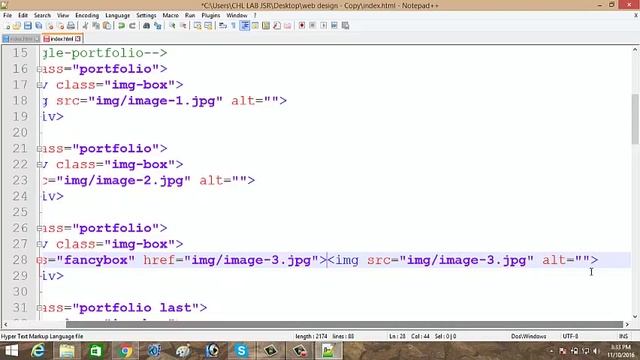This screenshot has width=640, height=360.
Task: Click the Paste clipboard toolbar icon
Action: pyautogui.click(x=107, y=26)
